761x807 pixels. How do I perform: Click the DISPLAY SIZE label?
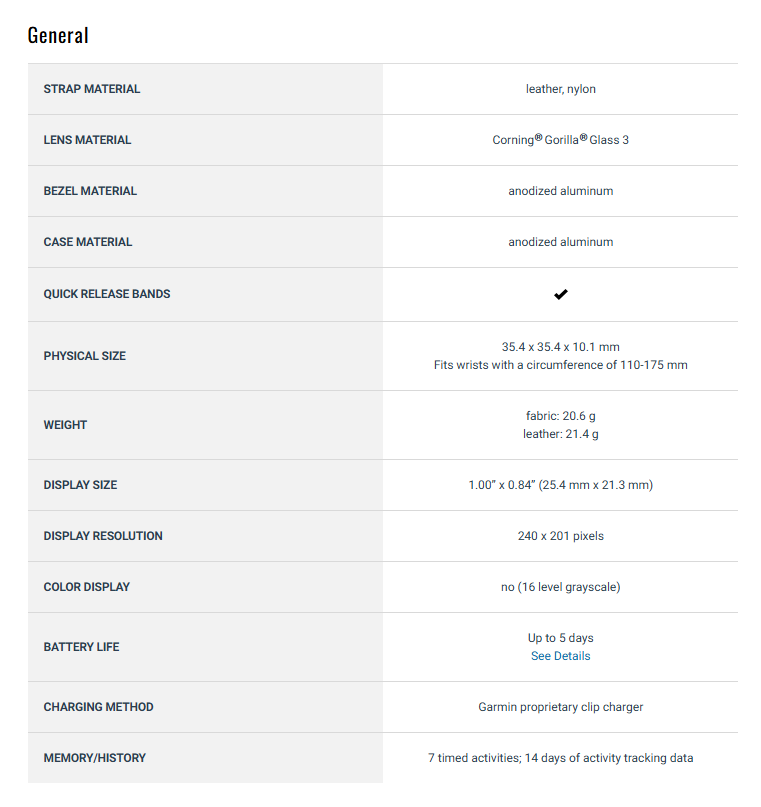tap(80, 485)
